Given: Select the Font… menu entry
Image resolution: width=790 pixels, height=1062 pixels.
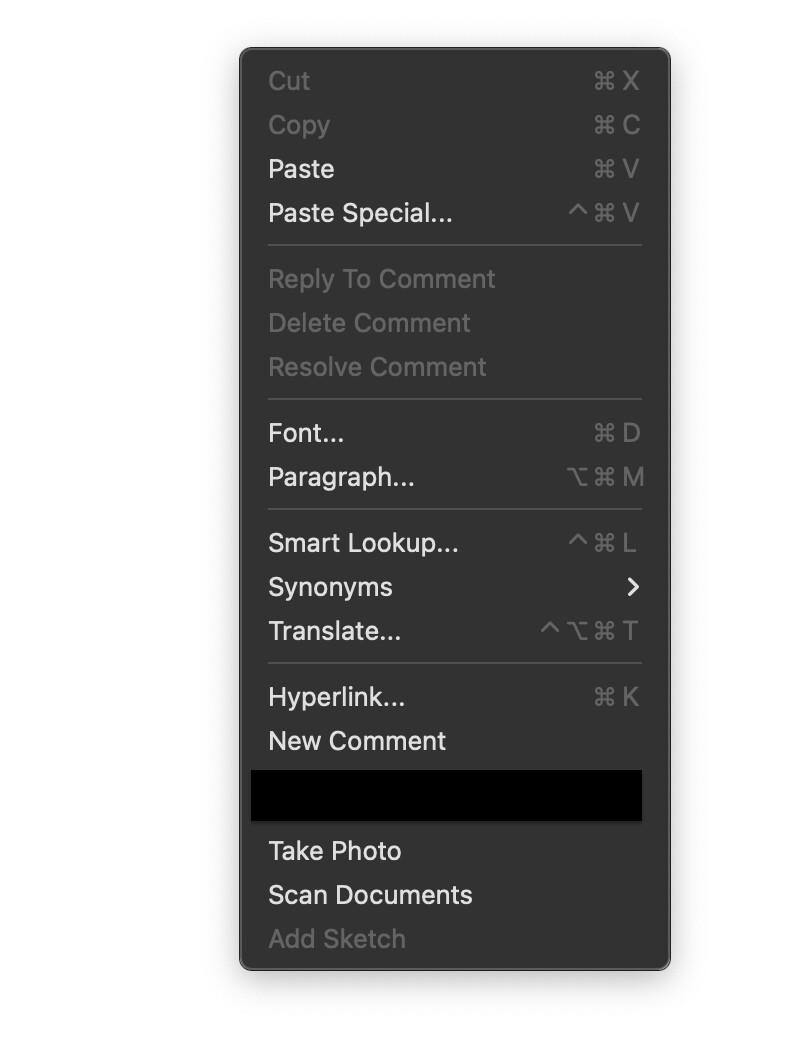Looking at the screenshot, I should (x=455, y=433).
